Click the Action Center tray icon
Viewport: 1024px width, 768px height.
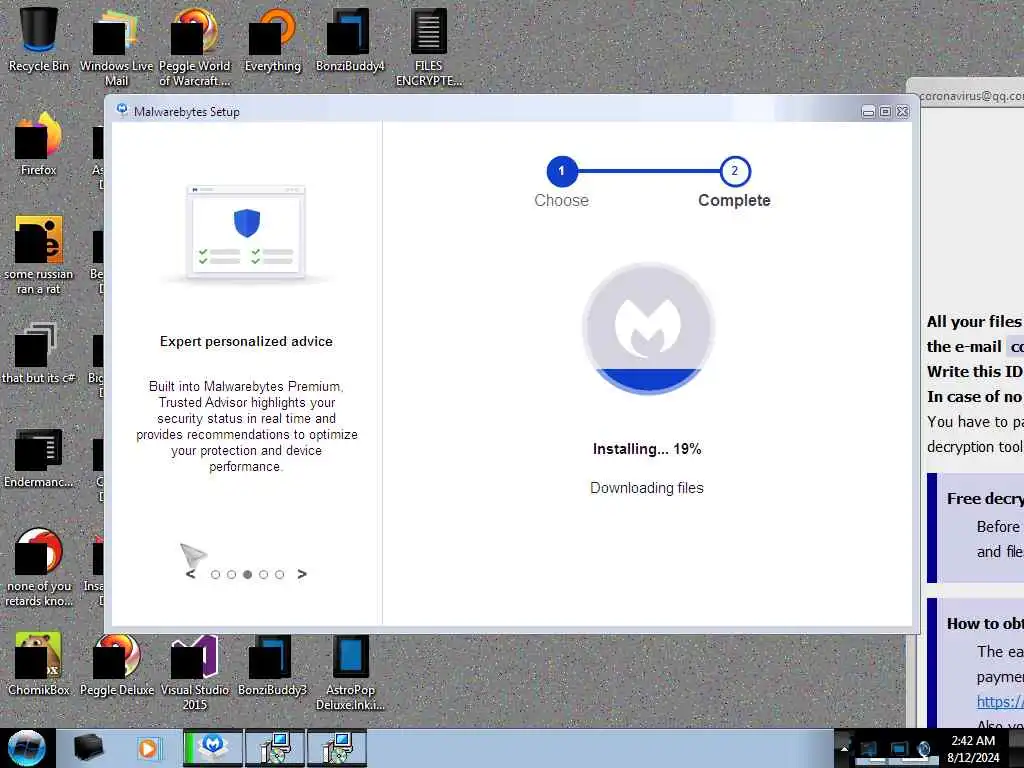coord(869,748)
